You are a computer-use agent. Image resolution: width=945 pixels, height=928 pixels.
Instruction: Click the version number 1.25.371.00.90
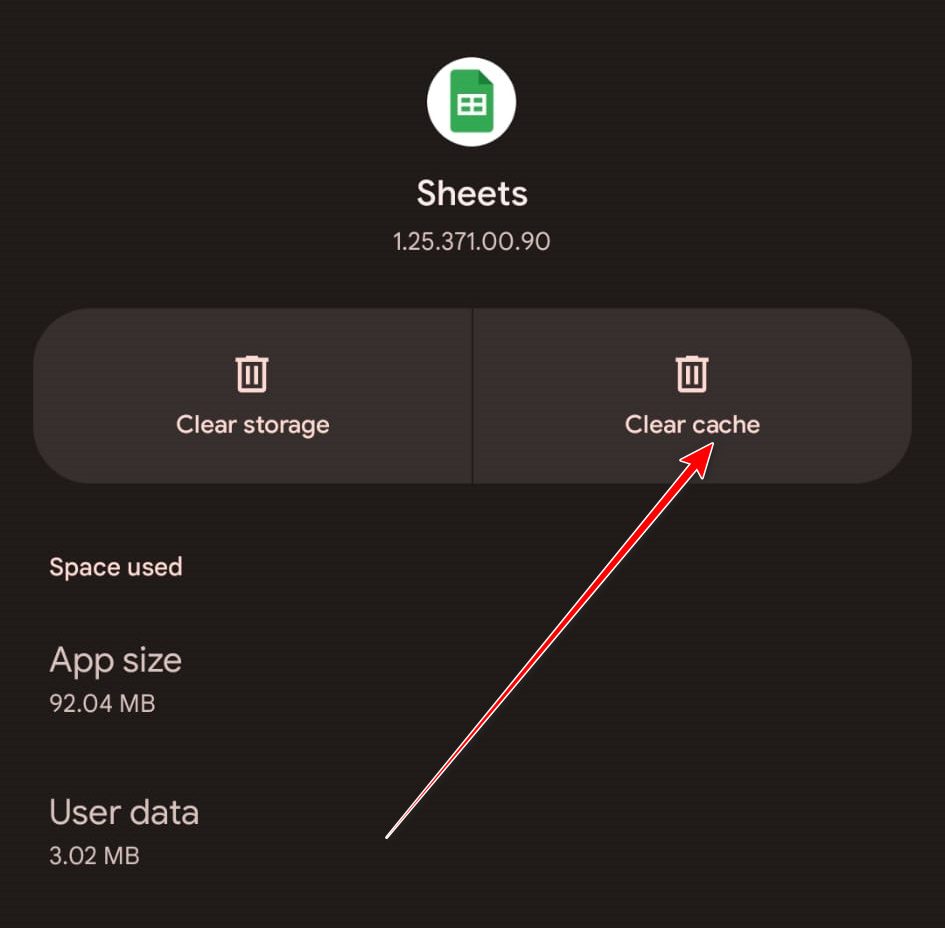pos(472,241)
